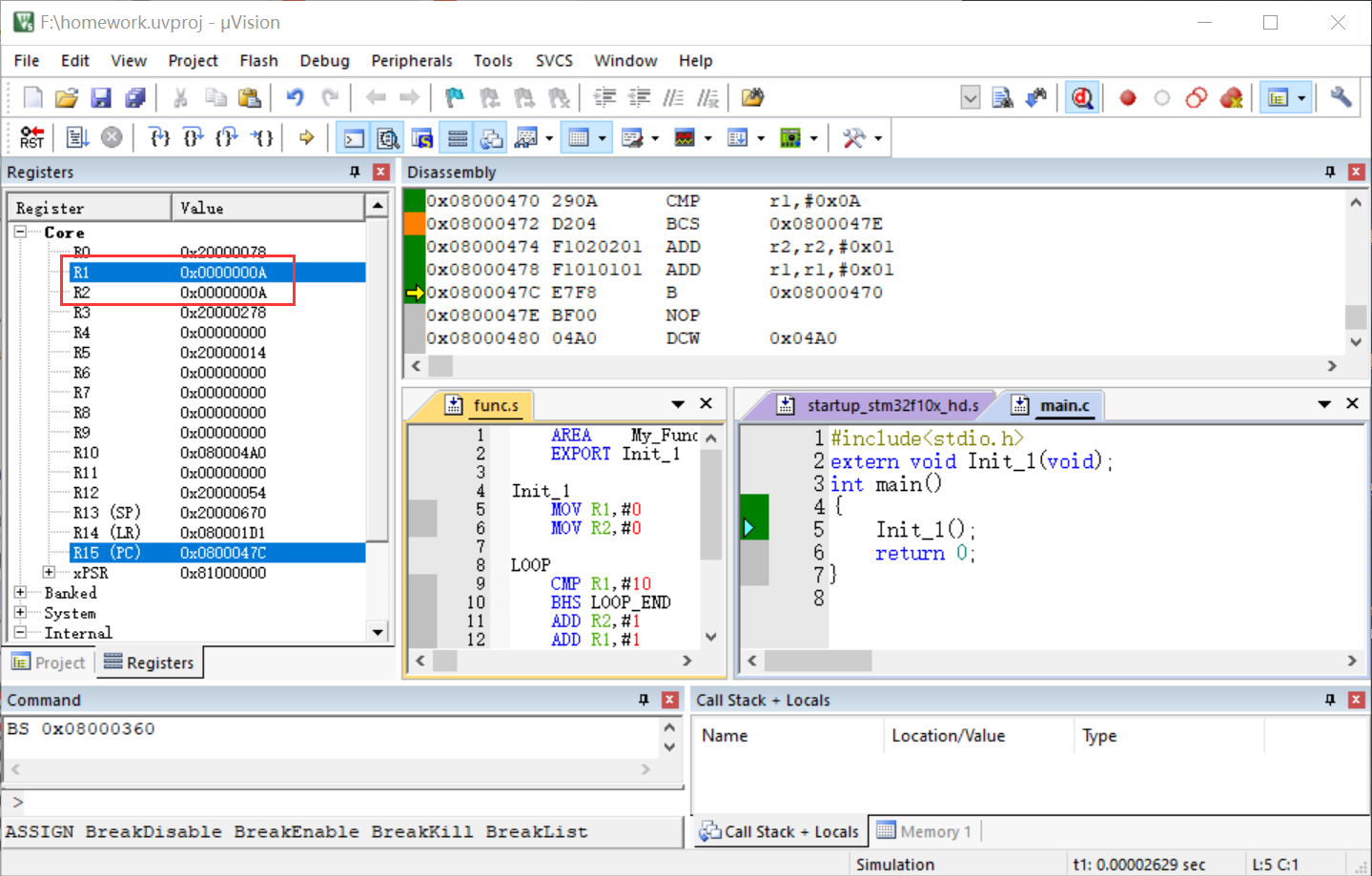This screenshot has height=876, width=1372.
Task: Click the New file icon
Action: 32,97
